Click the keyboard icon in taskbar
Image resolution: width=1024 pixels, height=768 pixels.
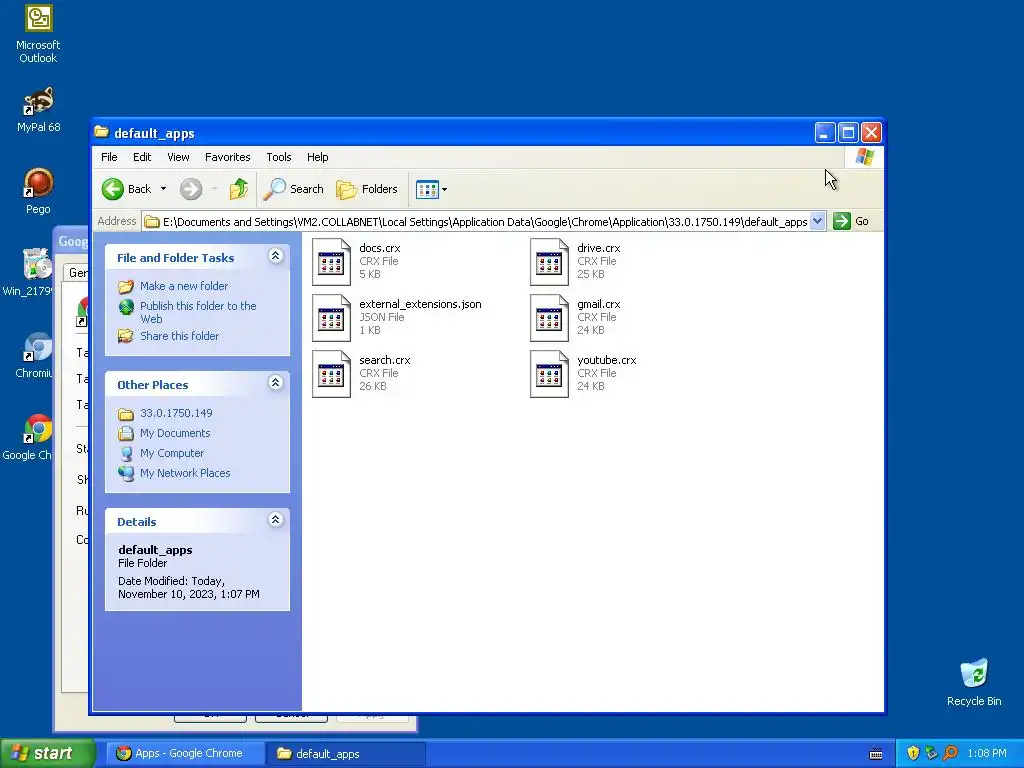[x=876, y=754]
